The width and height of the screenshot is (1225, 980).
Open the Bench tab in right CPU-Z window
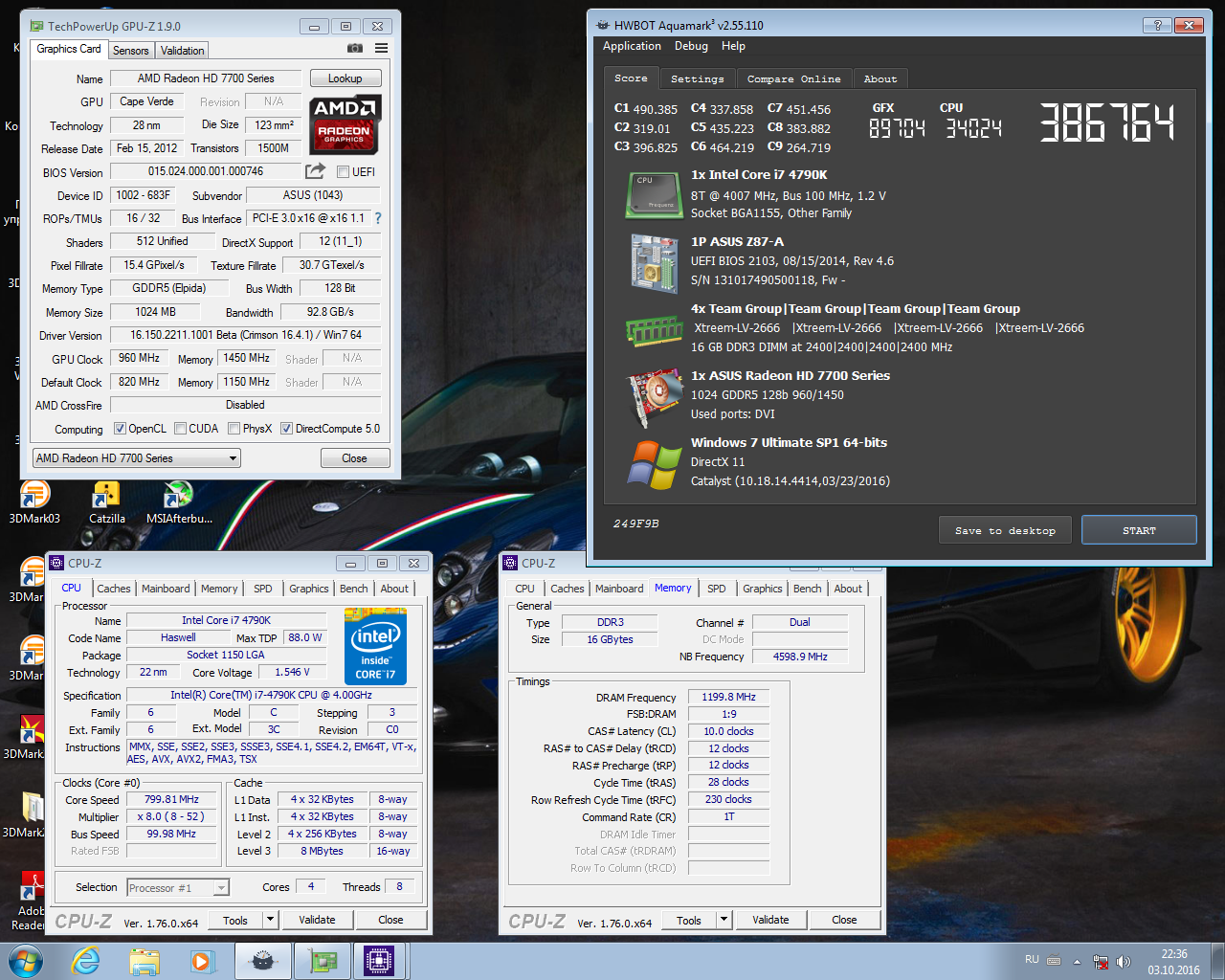click(x=807, y=589)
